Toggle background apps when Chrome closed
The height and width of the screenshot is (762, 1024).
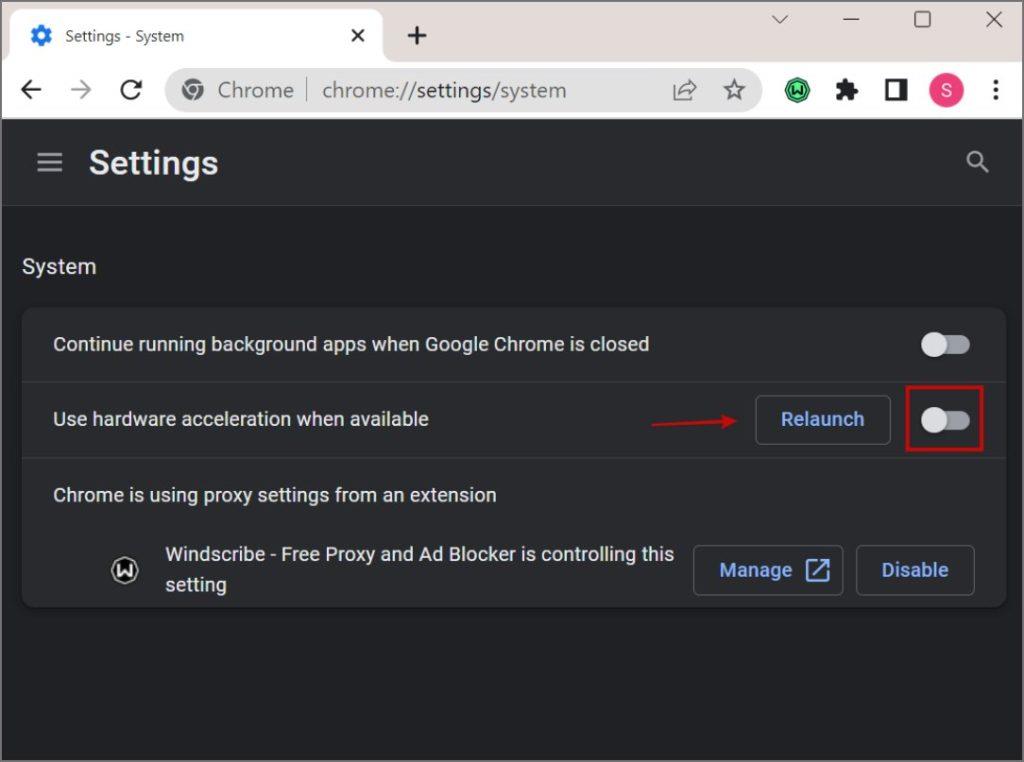point(945,345)
